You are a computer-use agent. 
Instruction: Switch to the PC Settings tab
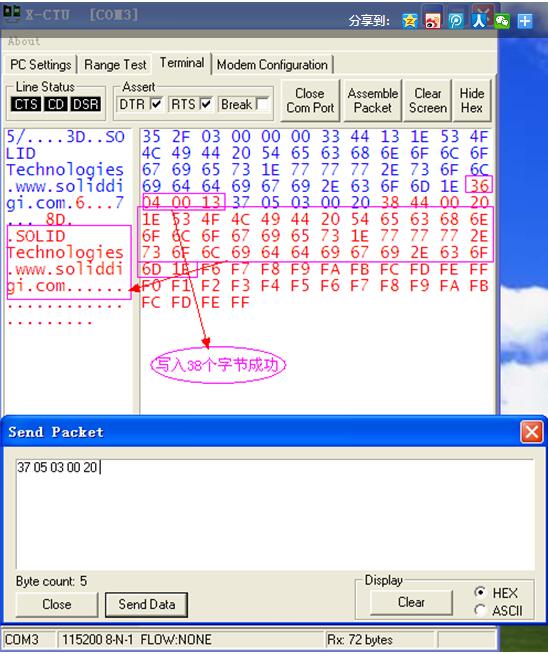(x=40, y=65)
